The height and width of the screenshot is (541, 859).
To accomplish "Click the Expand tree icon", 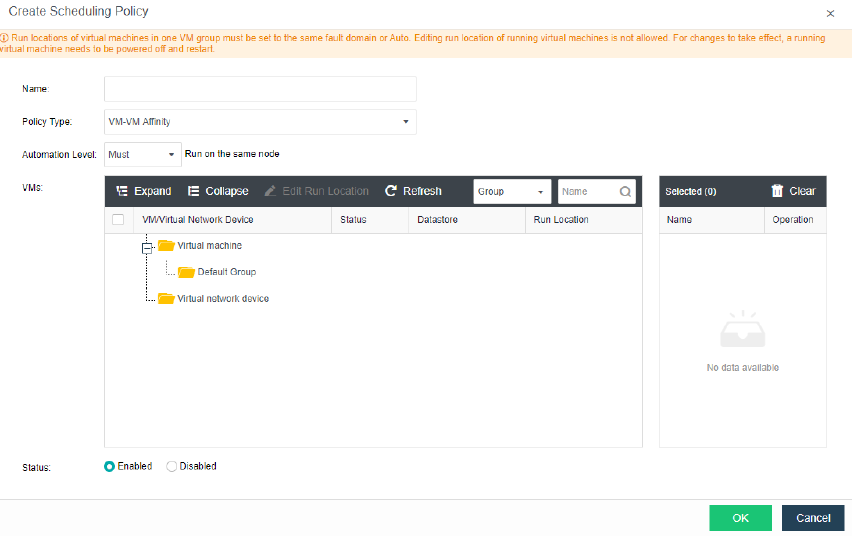I will (121, 191).
